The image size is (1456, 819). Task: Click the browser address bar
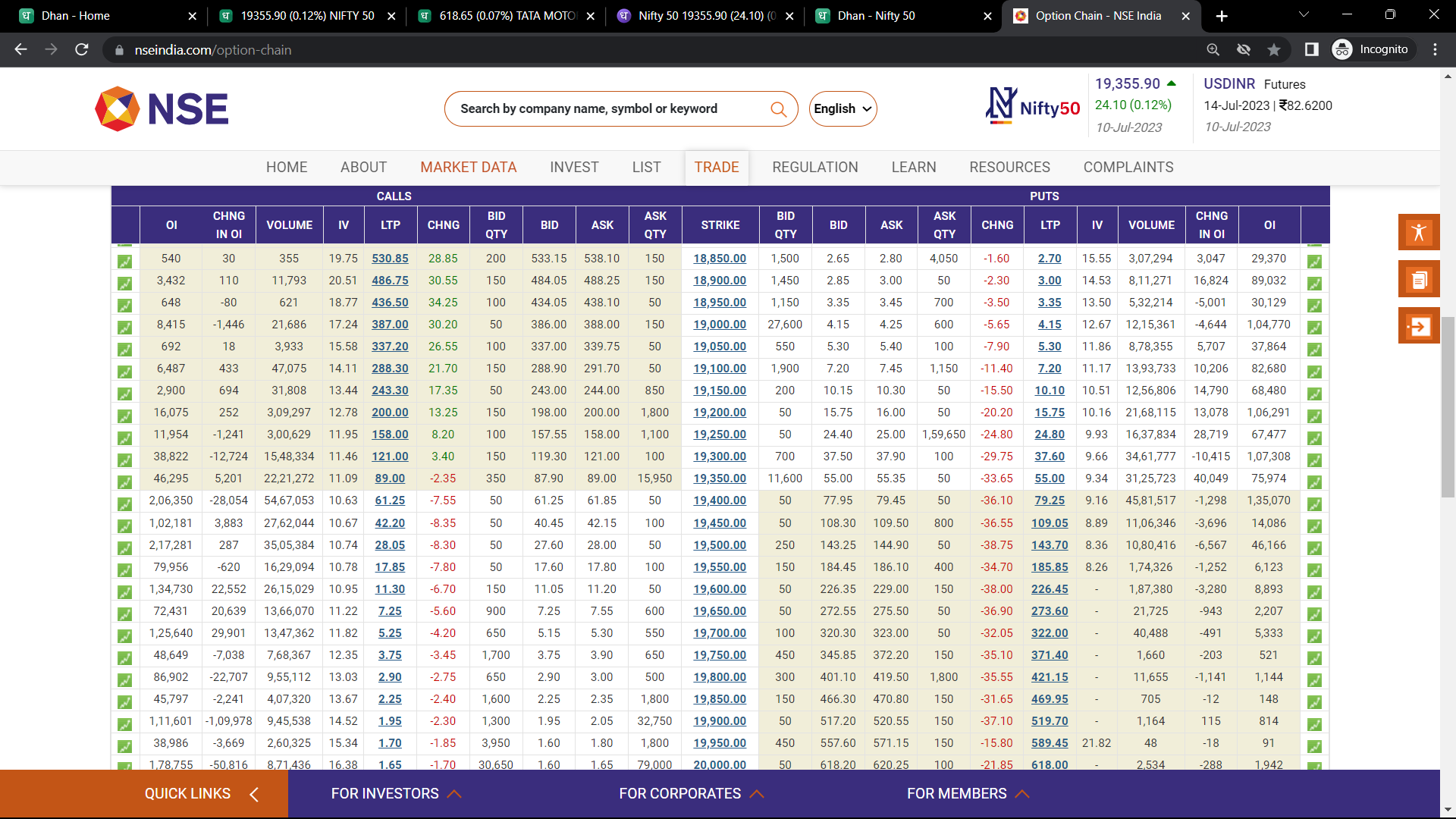652,50
